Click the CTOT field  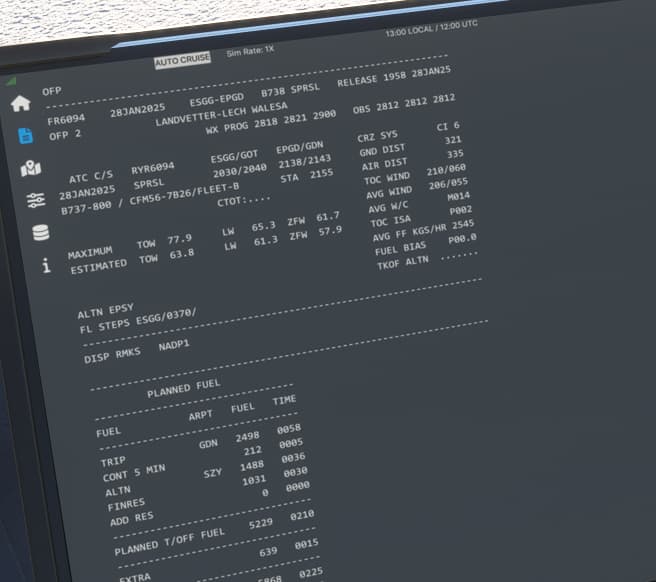[x=244, y=201]
